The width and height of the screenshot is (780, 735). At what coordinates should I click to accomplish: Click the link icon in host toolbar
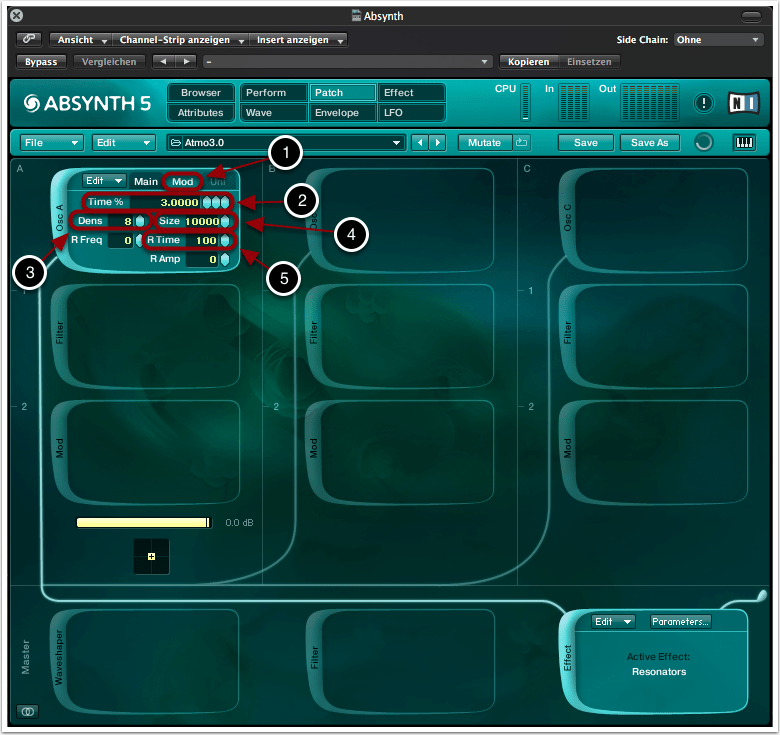tap(29, 40)
